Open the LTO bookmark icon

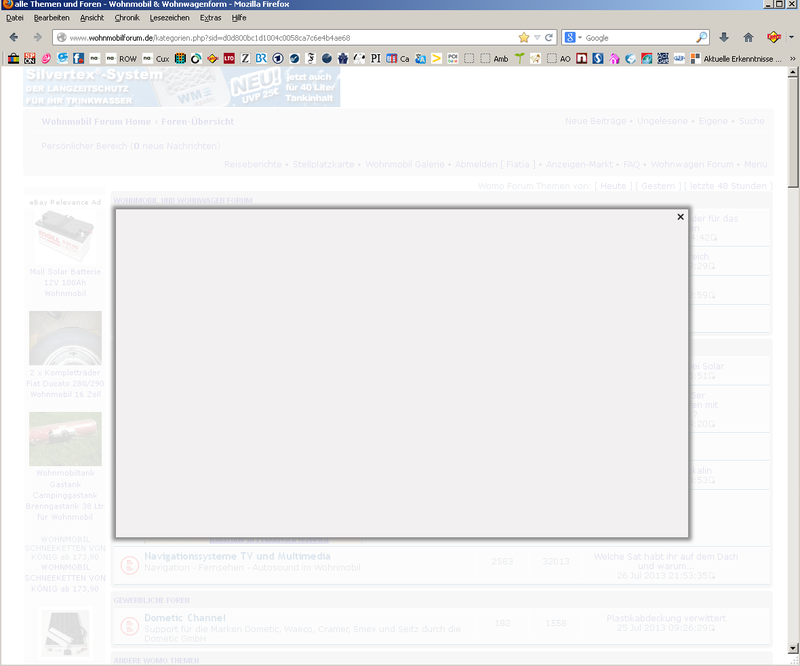229,59
